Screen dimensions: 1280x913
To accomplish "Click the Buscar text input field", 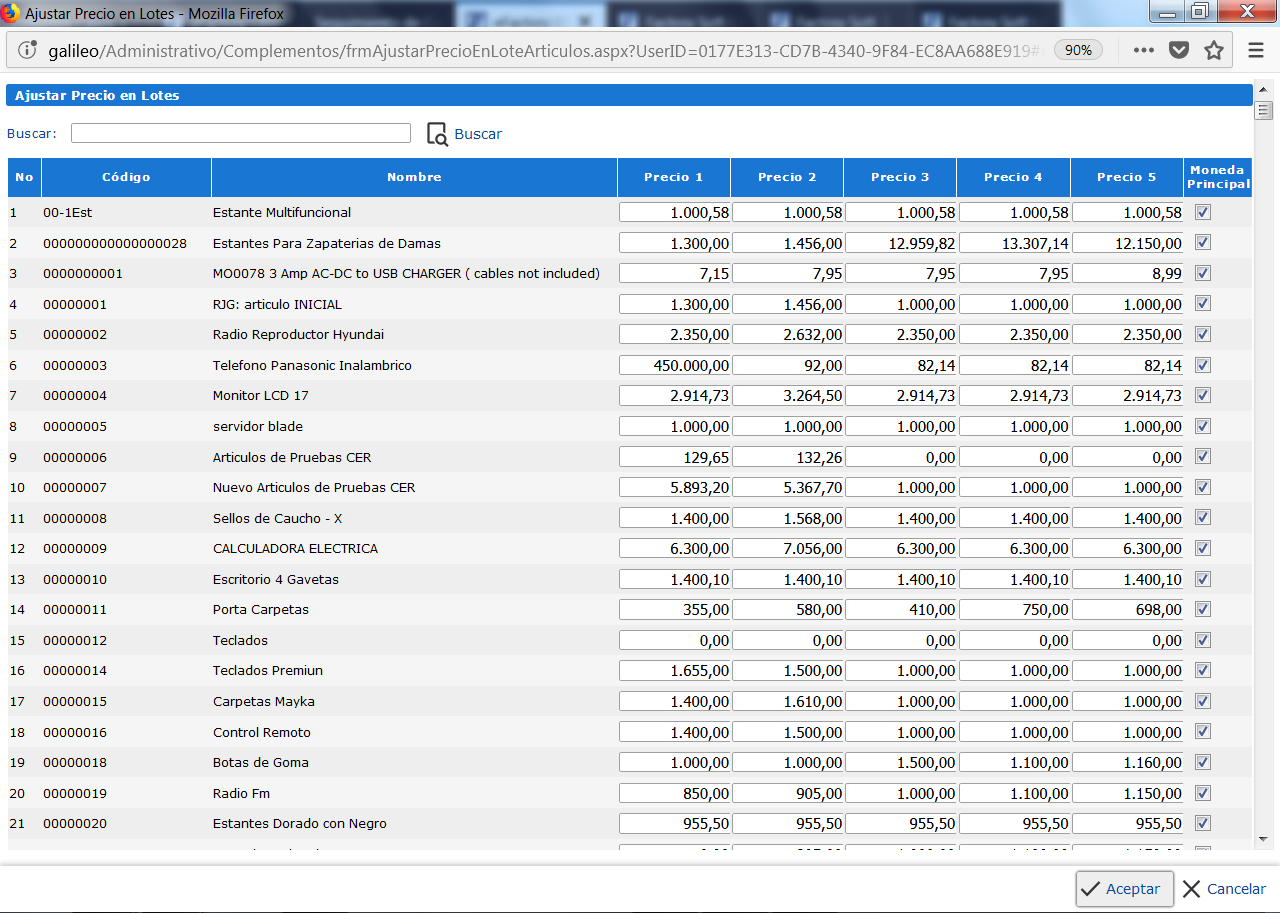I will coord(241,133).
